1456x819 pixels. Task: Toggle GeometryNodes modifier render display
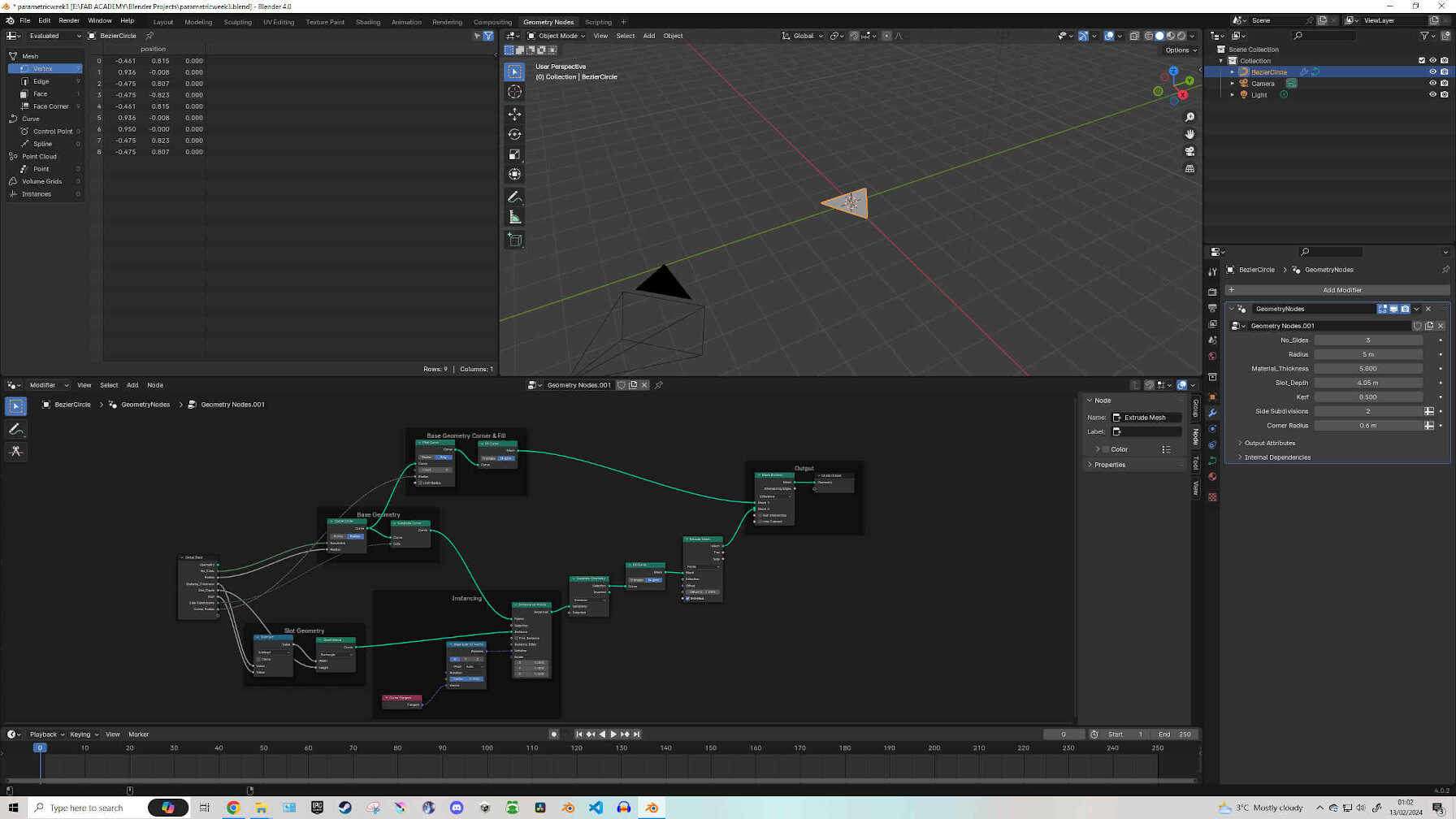click(x=1405, y=309)
